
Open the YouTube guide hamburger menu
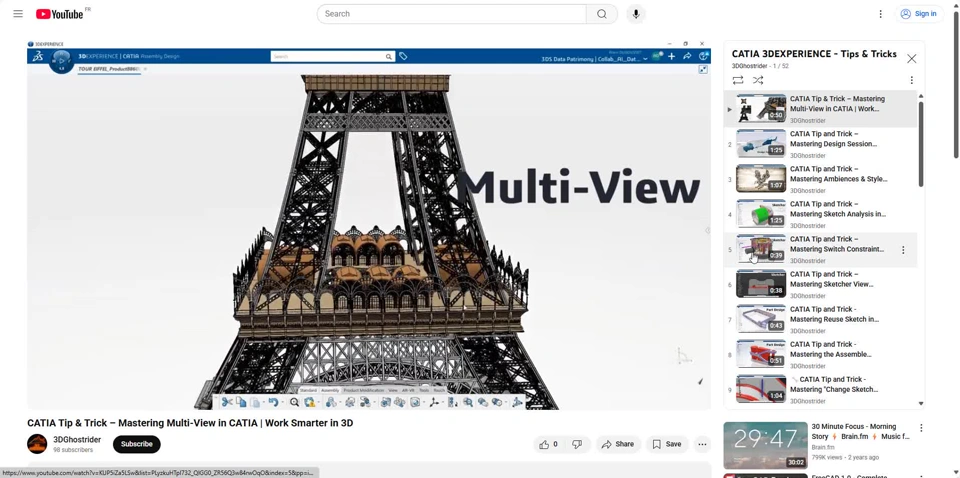(18, 14)
